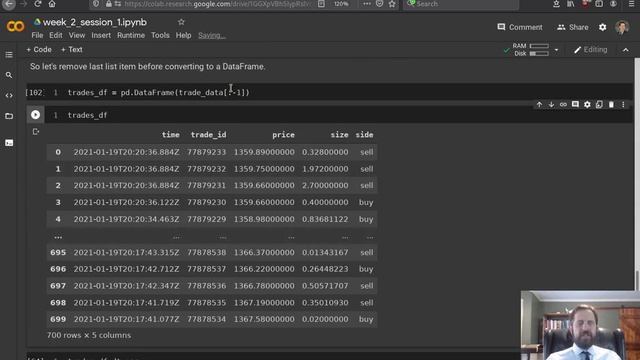Star the notebook week_2_session_1.ipynb
This screenshot has height=360, width=640.
click(181, 22)
